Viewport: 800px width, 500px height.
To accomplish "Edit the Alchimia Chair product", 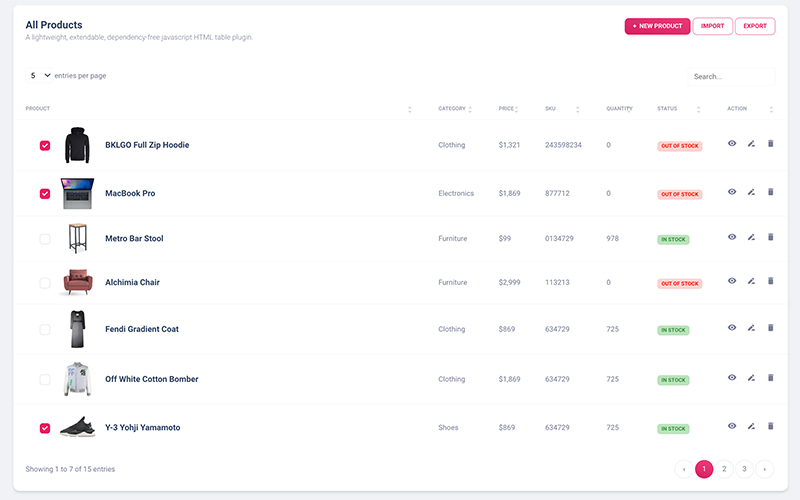I will 751,281.
